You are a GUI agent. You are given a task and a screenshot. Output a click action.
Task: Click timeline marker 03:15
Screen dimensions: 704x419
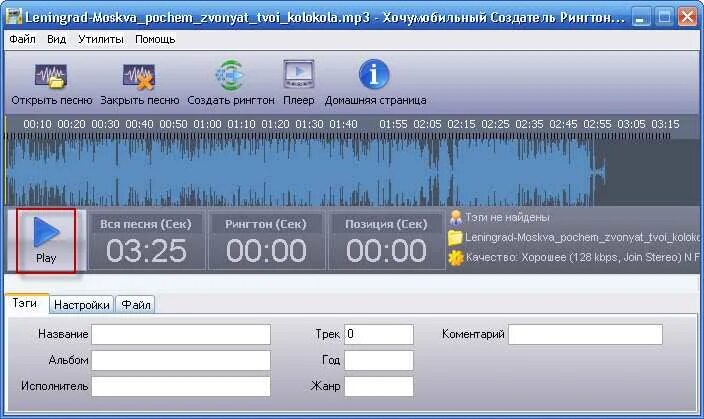point(665,124)
